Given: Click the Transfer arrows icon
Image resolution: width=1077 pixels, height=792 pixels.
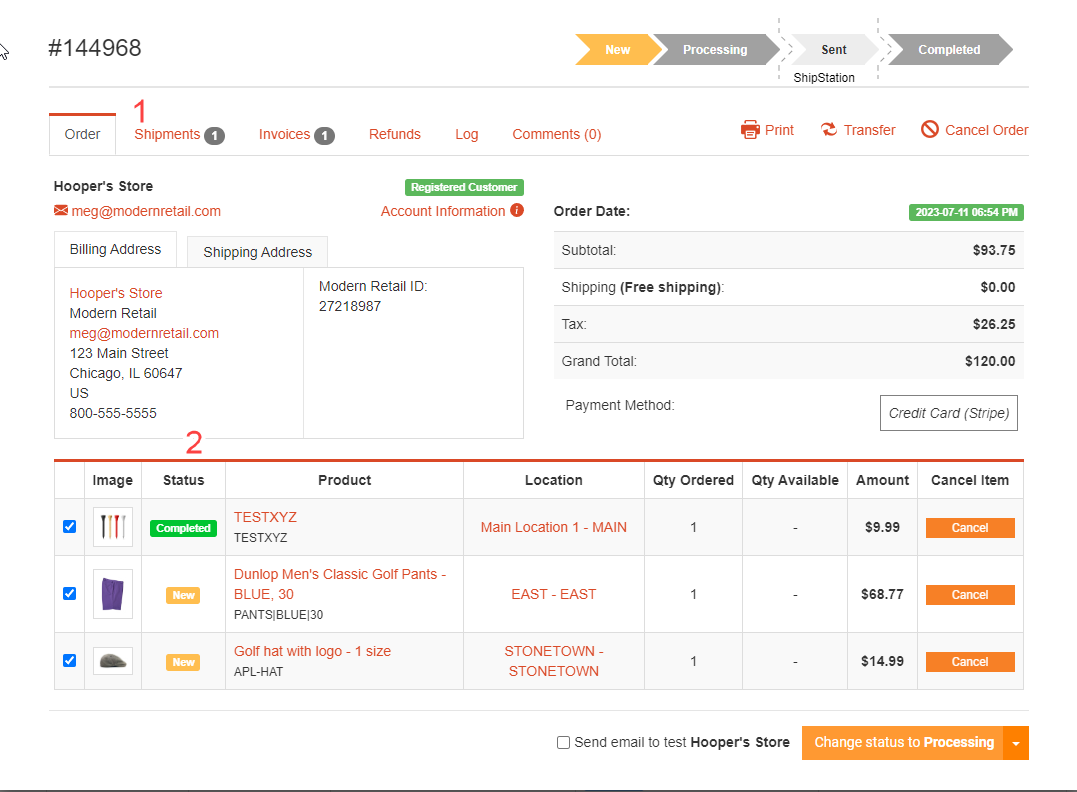Looking at the screenshot, I should 829,129.
